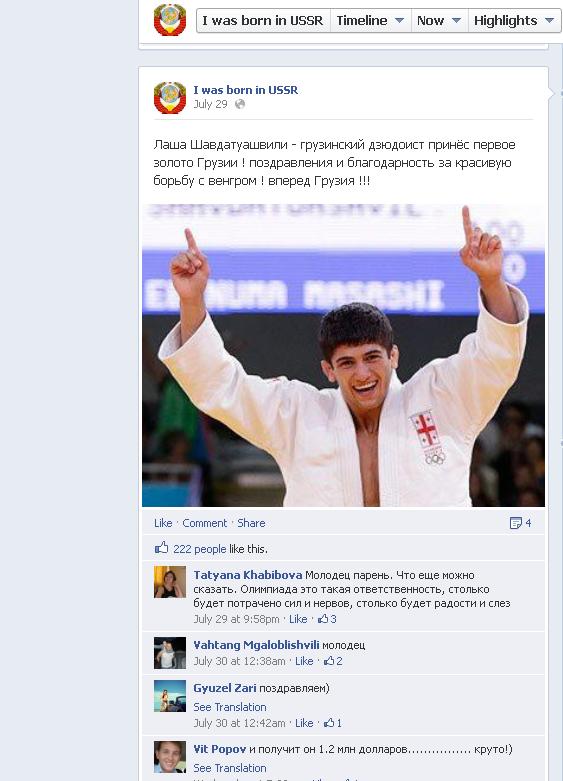Like the judo athlete post
This screenshot has height=781, width=563.
click(163, 523)
